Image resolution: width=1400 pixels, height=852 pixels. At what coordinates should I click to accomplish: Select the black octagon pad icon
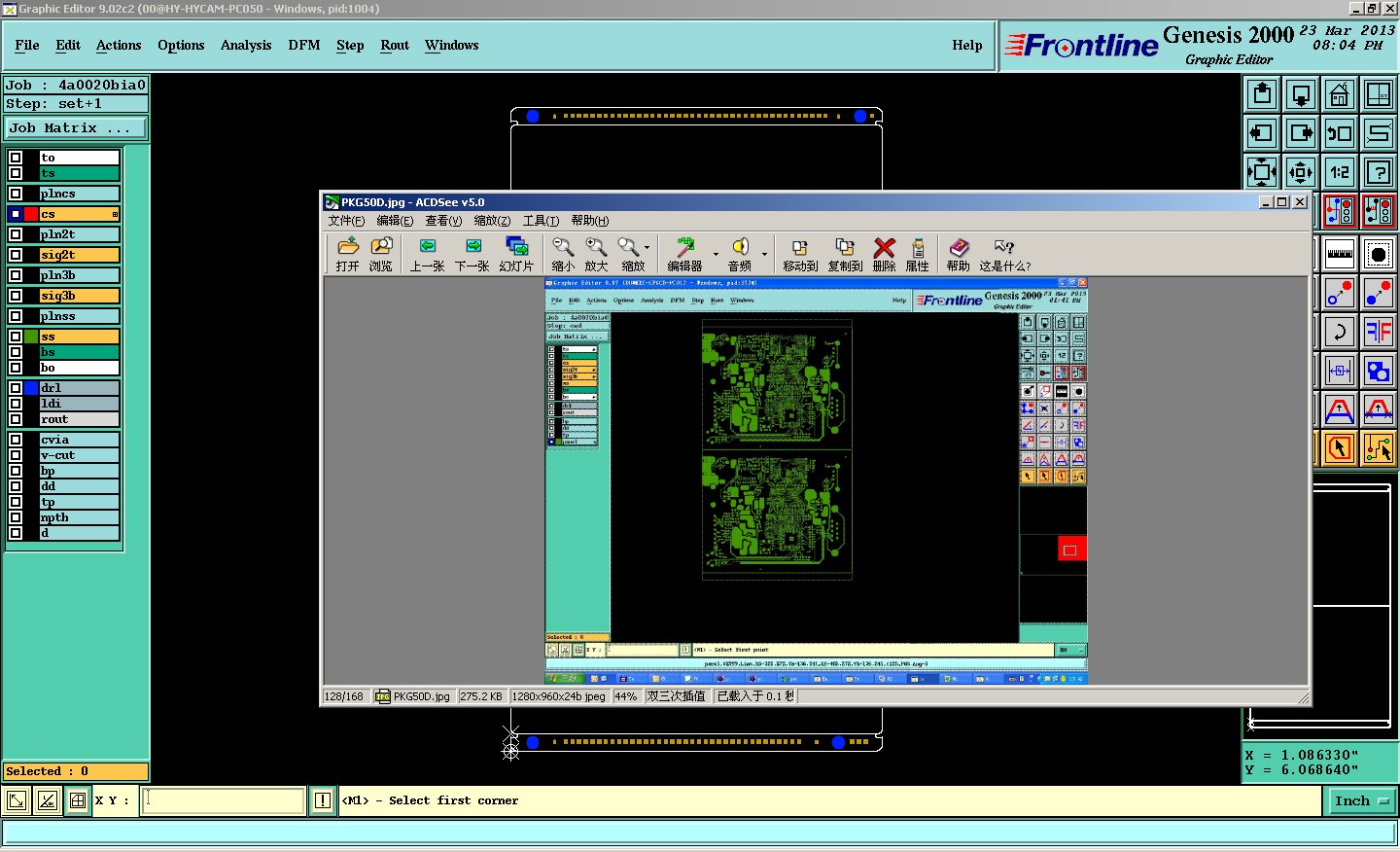1379,254
